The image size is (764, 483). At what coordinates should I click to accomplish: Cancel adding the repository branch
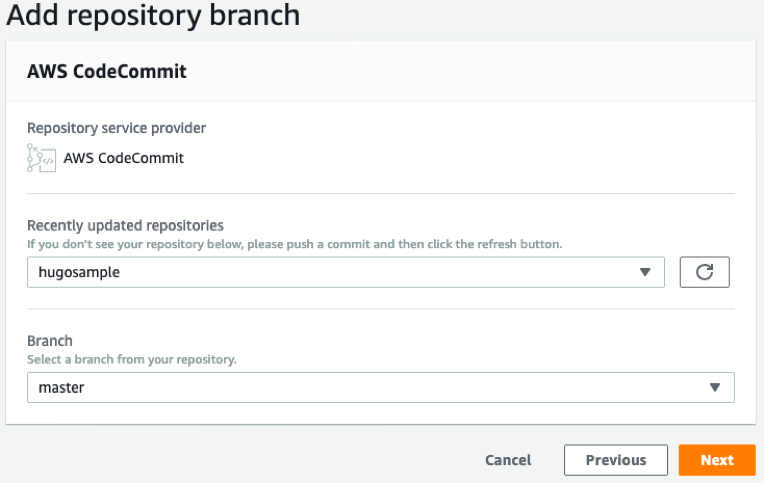tap(508, 460)
